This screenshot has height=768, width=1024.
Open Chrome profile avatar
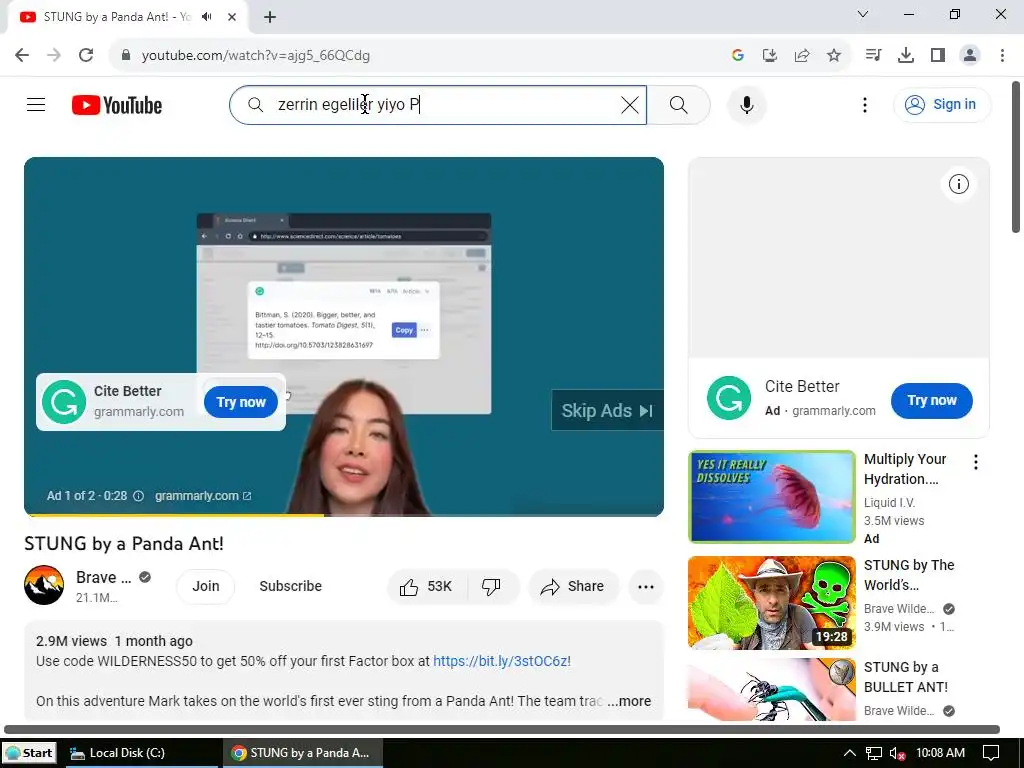point(970,55)
